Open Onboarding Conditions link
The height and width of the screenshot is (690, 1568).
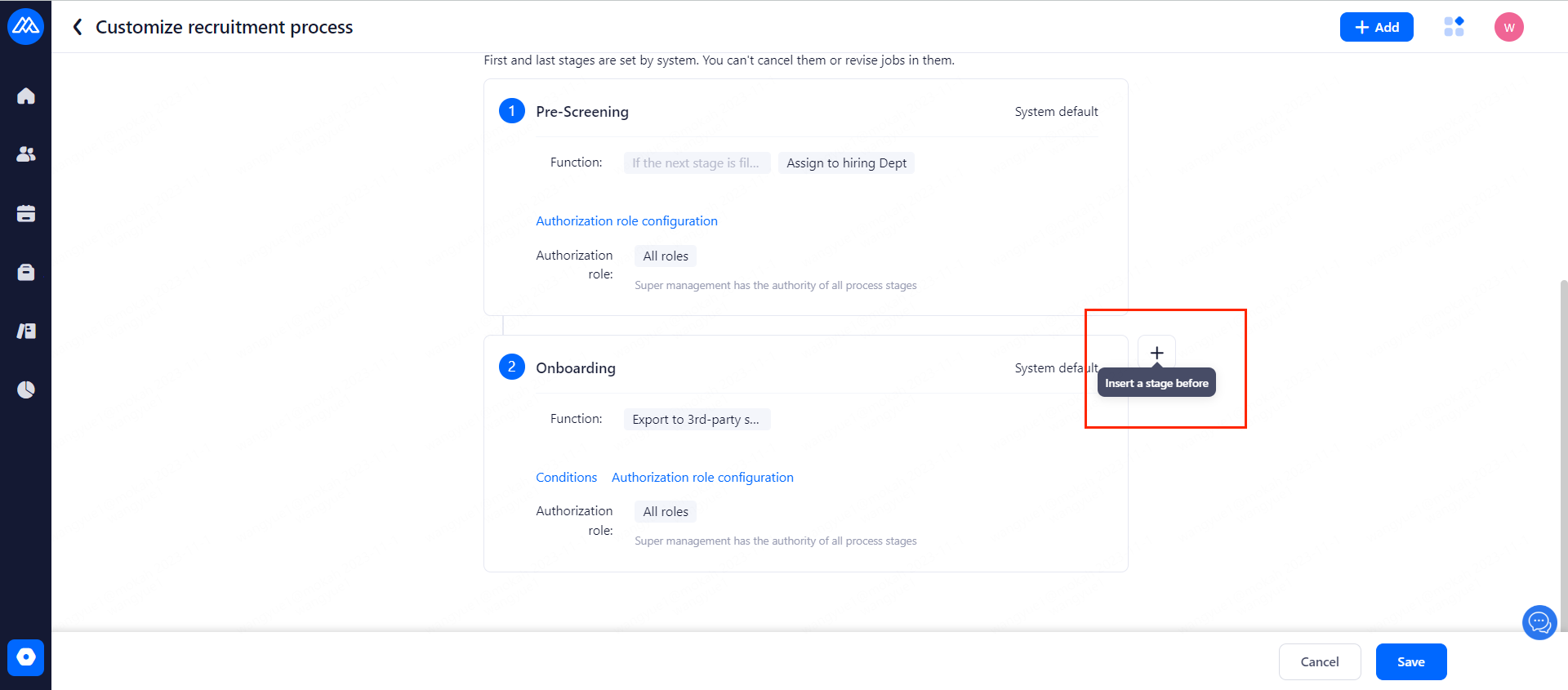pyautogui.click(x=566, y=478)
